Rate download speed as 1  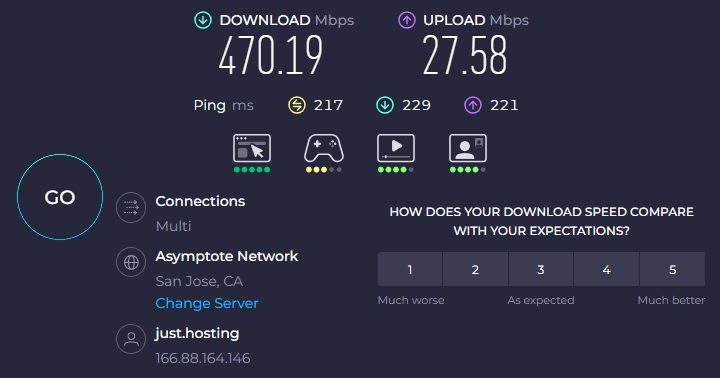click(x=410, y=269)
